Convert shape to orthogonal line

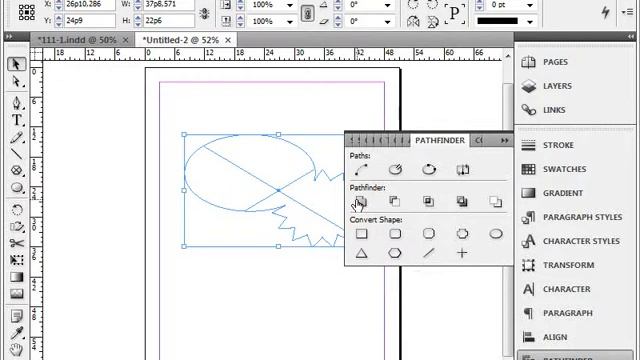click(x=462, y=253)
